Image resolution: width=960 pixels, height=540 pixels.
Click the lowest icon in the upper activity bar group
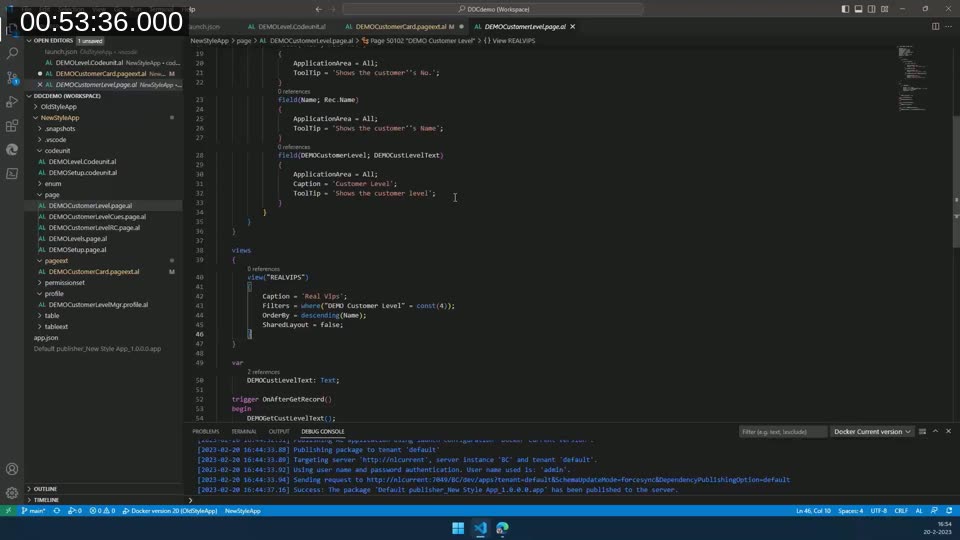[12, 174]
